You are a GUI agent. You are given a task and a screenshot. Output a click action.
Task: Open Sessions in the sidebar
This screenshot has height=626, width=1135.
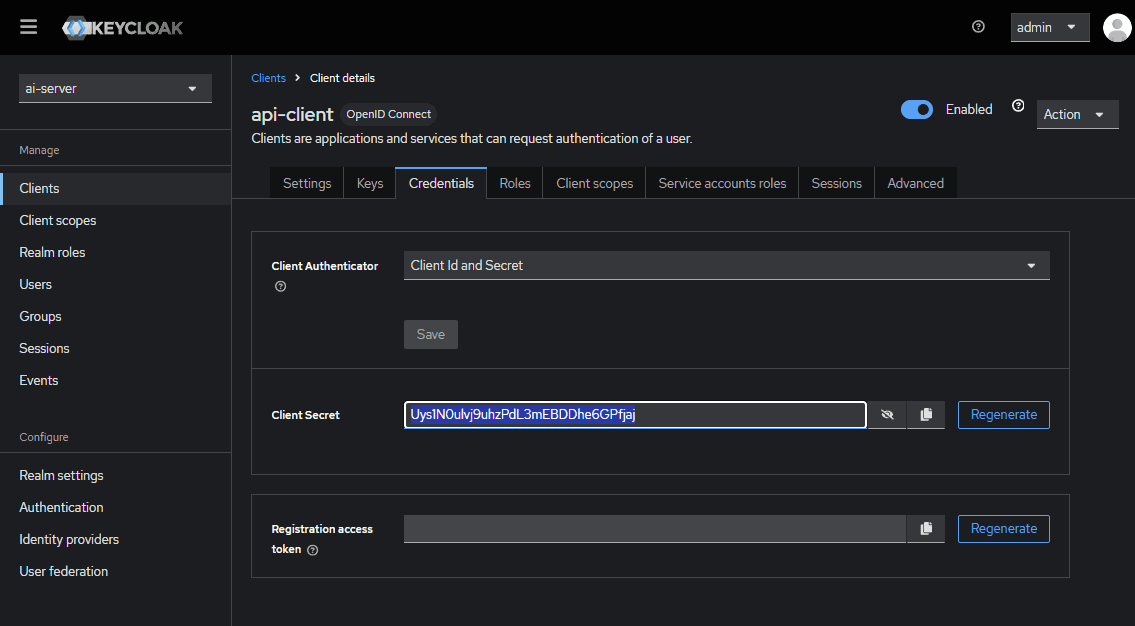tap(116, 348)
